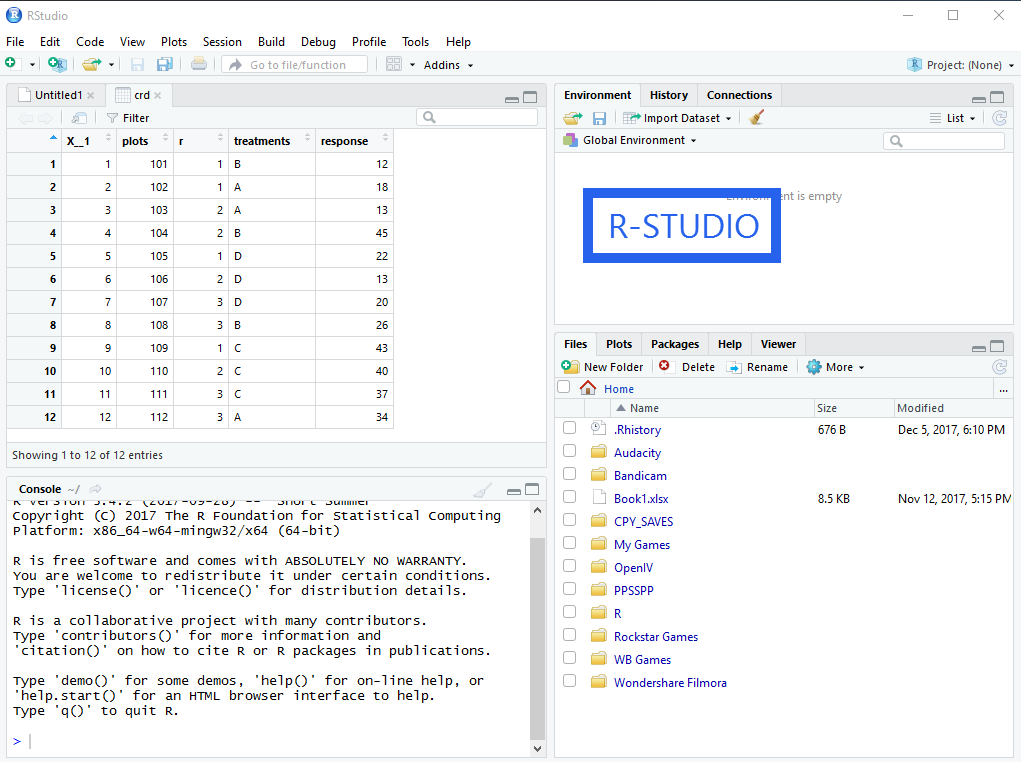Check the CPY_SAVES folder checkbox

[570, 520]
